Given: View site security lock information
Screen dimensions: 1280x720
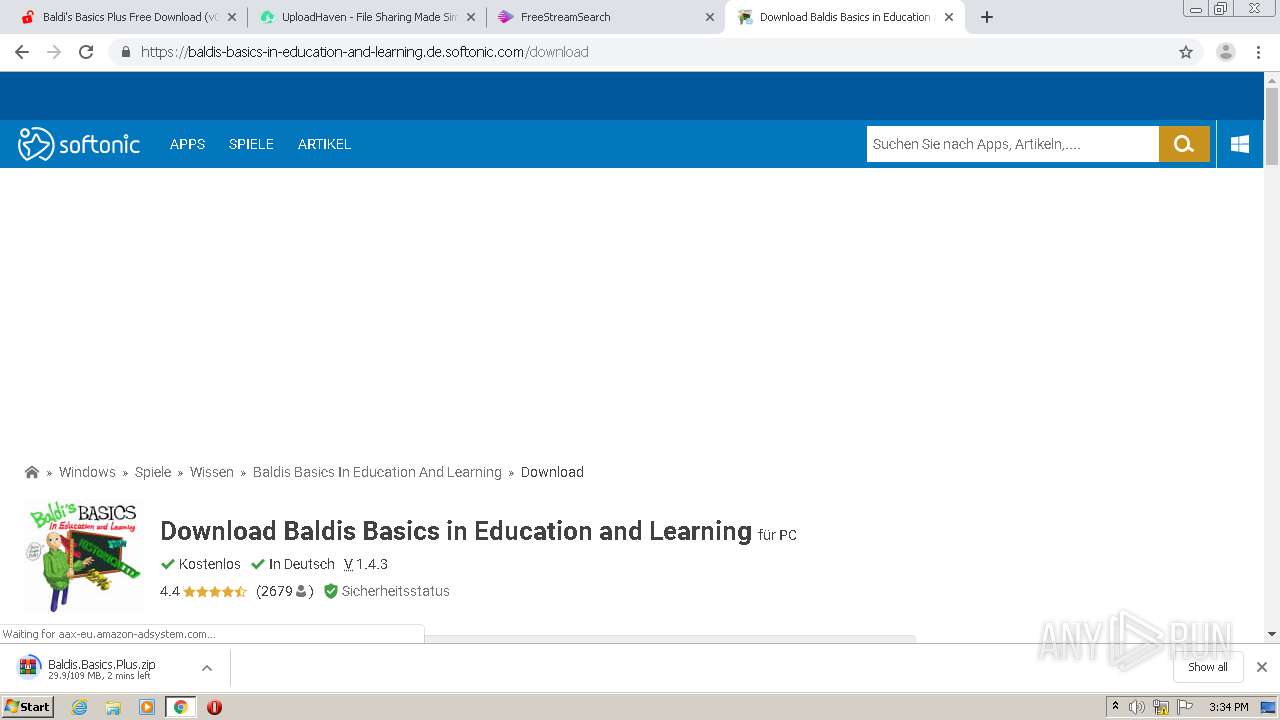Looking at the screenshot, I should [x=126, y=52].
